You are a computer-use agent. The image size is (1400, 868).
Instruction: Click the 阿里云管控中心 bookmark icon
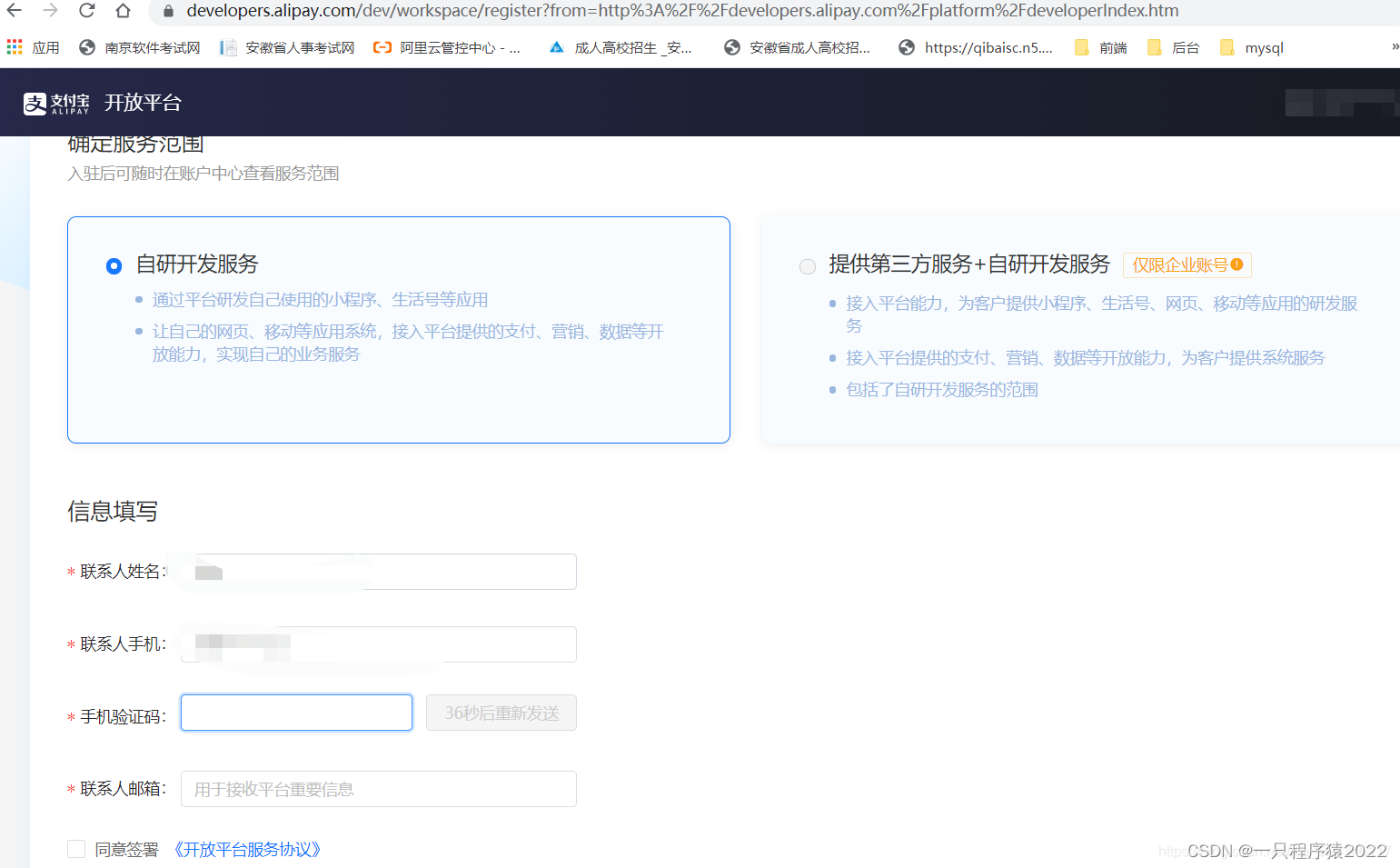click(382, 47)
